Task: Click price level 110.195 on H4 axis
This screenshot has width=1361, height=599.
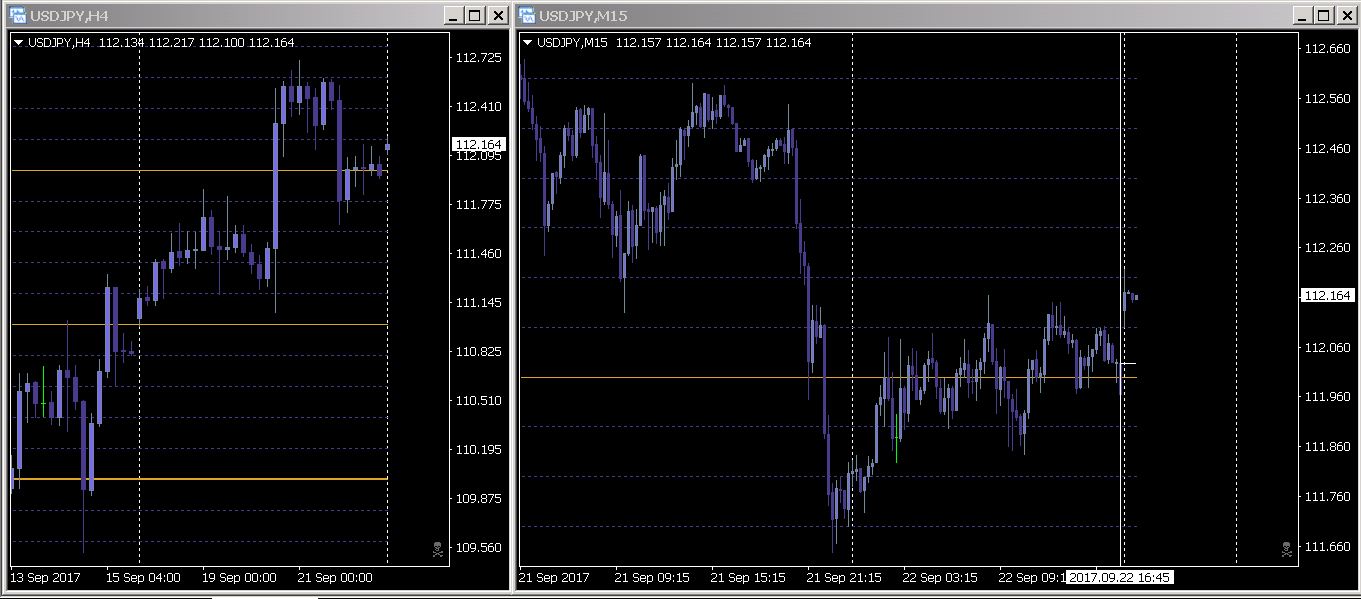Action: click(479, 449)
